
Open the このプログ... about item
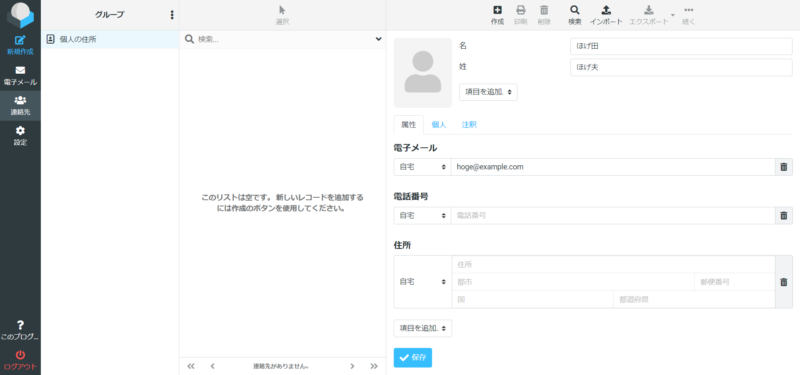tap(20, 330)
